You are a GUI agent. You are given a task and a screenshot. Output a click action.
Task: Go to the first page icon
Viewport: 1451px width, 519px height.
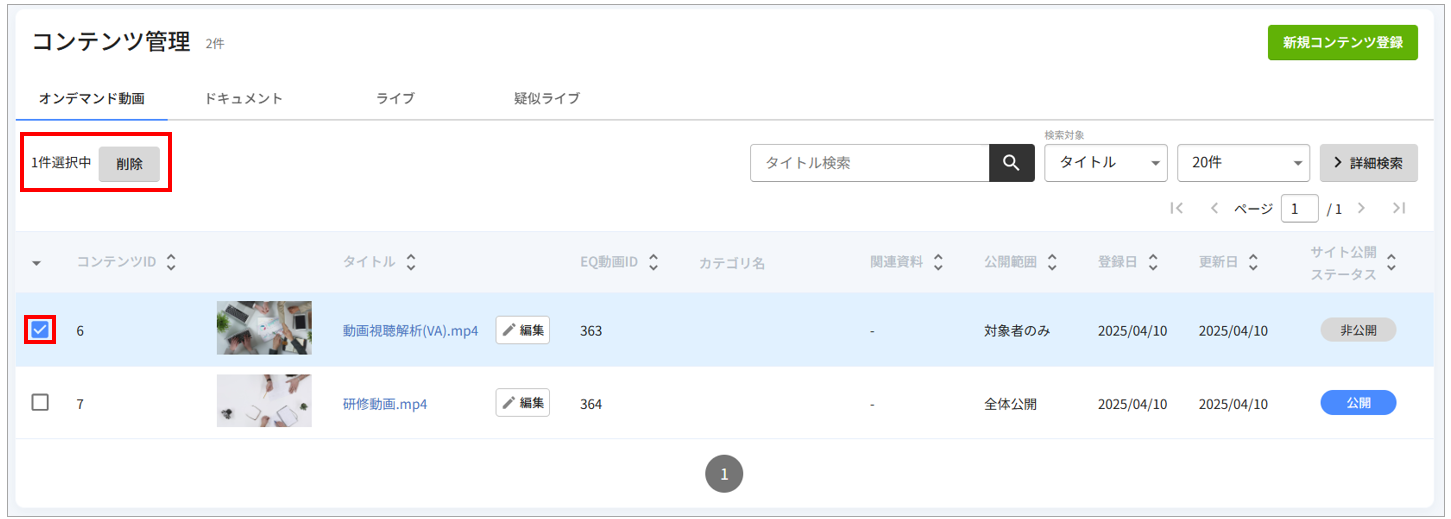[1176, 208]
